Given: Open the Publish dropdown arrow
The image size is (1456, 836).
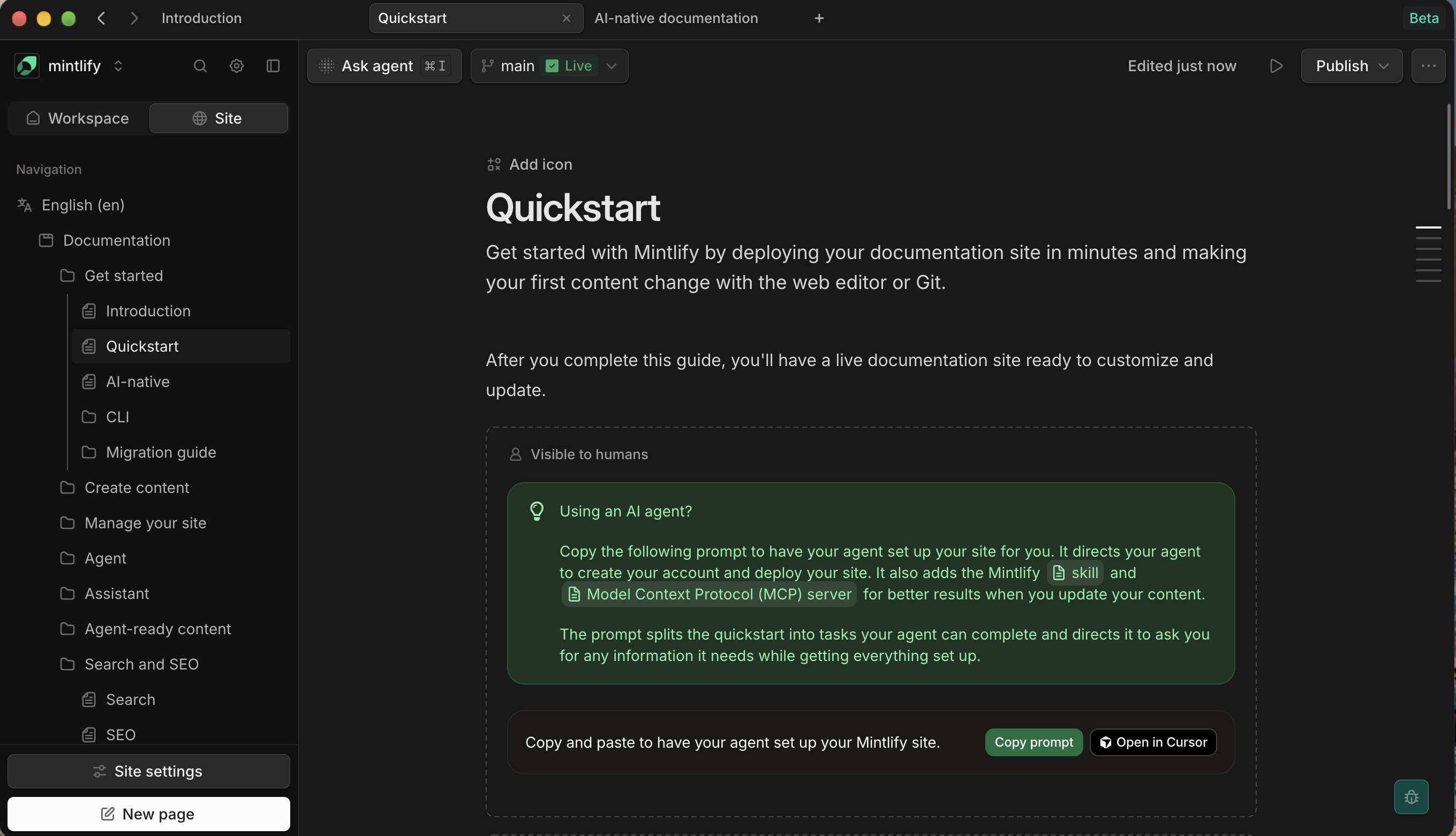Looking at the screenshot, I should pyautogui.click(x=1384, y=66).
